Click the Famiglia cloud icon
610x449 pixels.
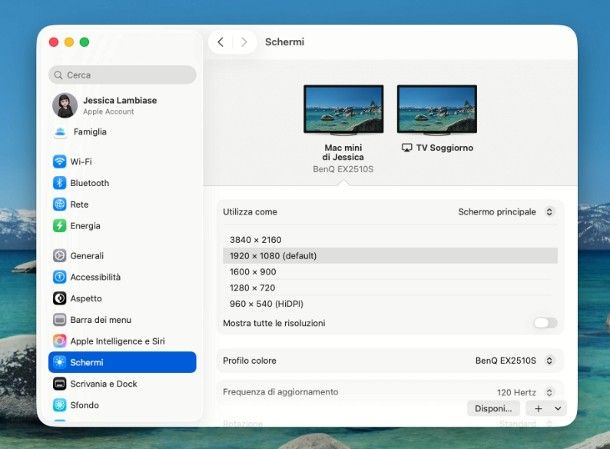click(60, 132)
